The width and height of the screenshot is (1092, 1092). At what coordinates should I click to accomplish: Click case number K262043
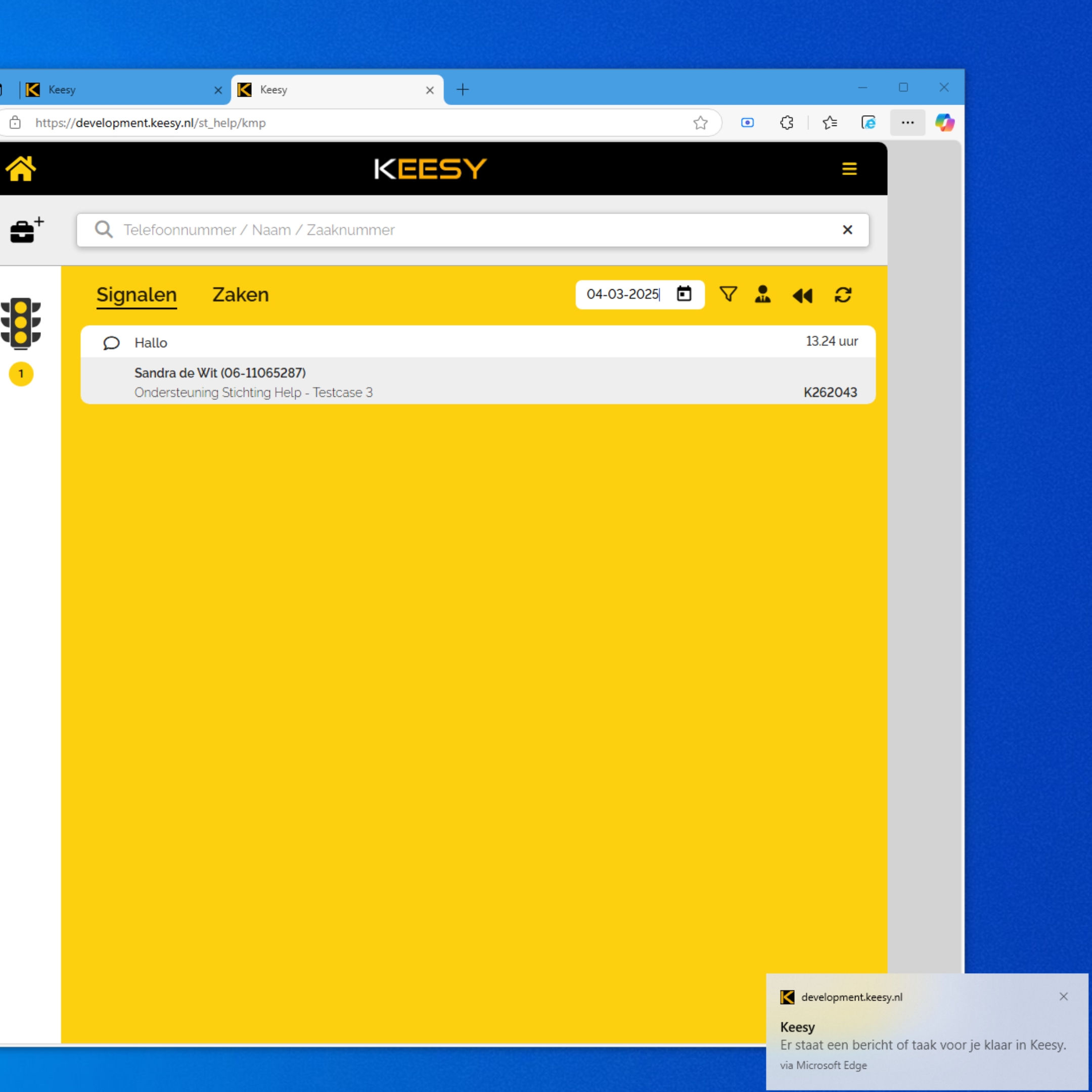(830, 392)
